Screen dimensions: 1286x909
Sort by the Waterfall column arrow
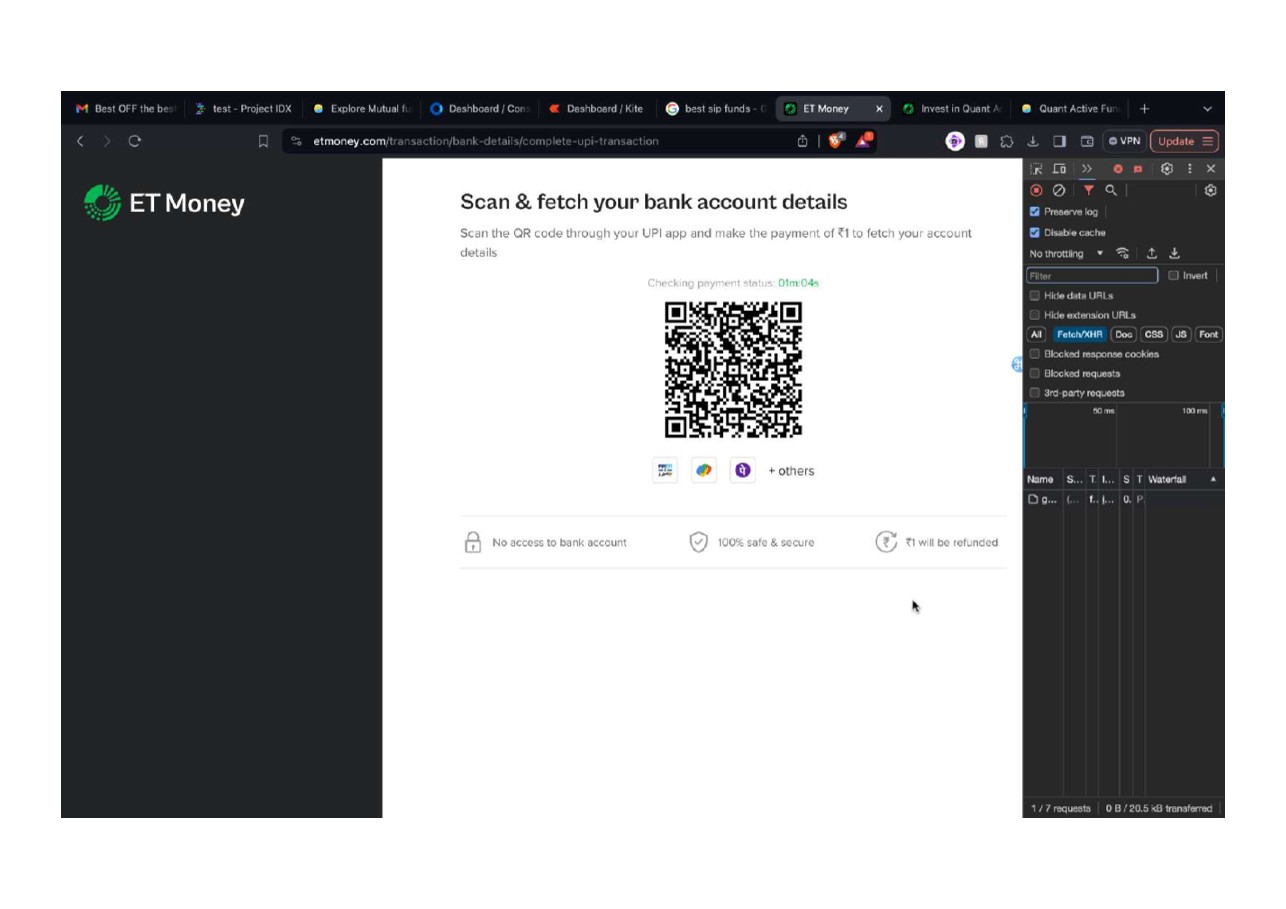[x=1213, y=480]
